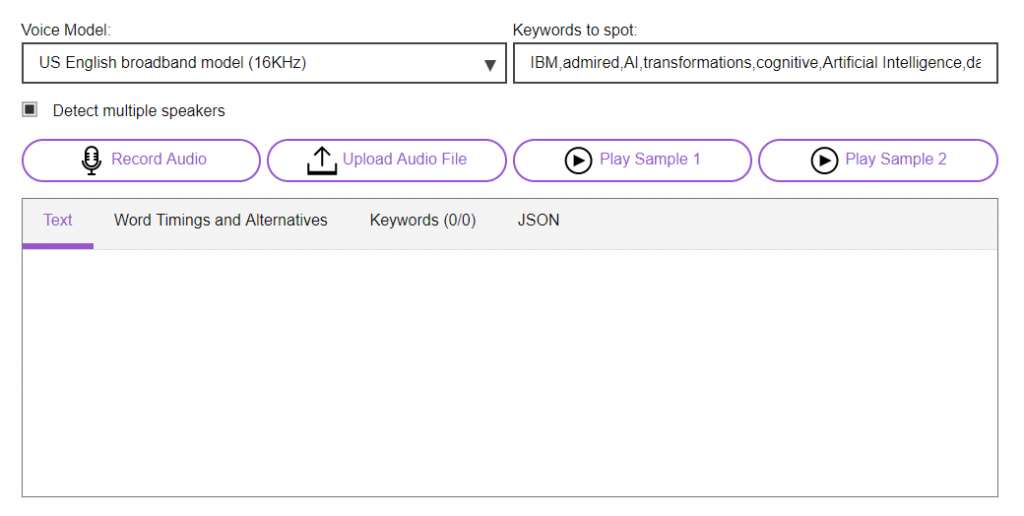
Task: Show the Keywords (0/0) tab
Action: click(423, 221)
